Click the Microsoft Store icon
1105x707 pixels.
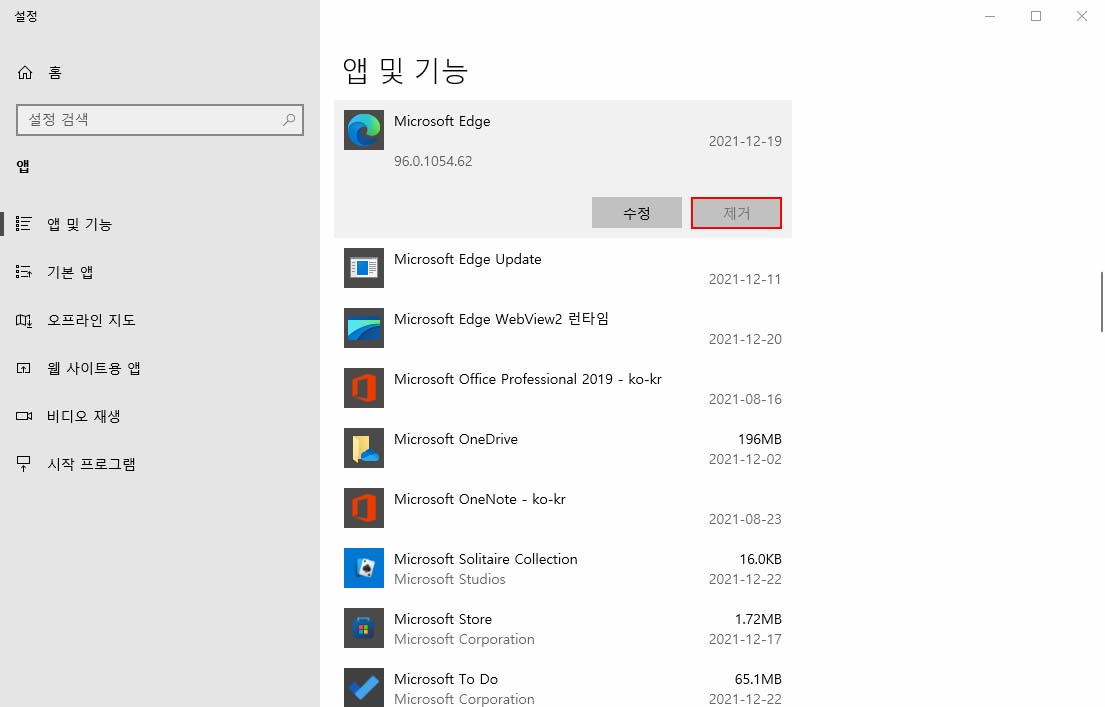pyautogui.click(x=364, y=627)
